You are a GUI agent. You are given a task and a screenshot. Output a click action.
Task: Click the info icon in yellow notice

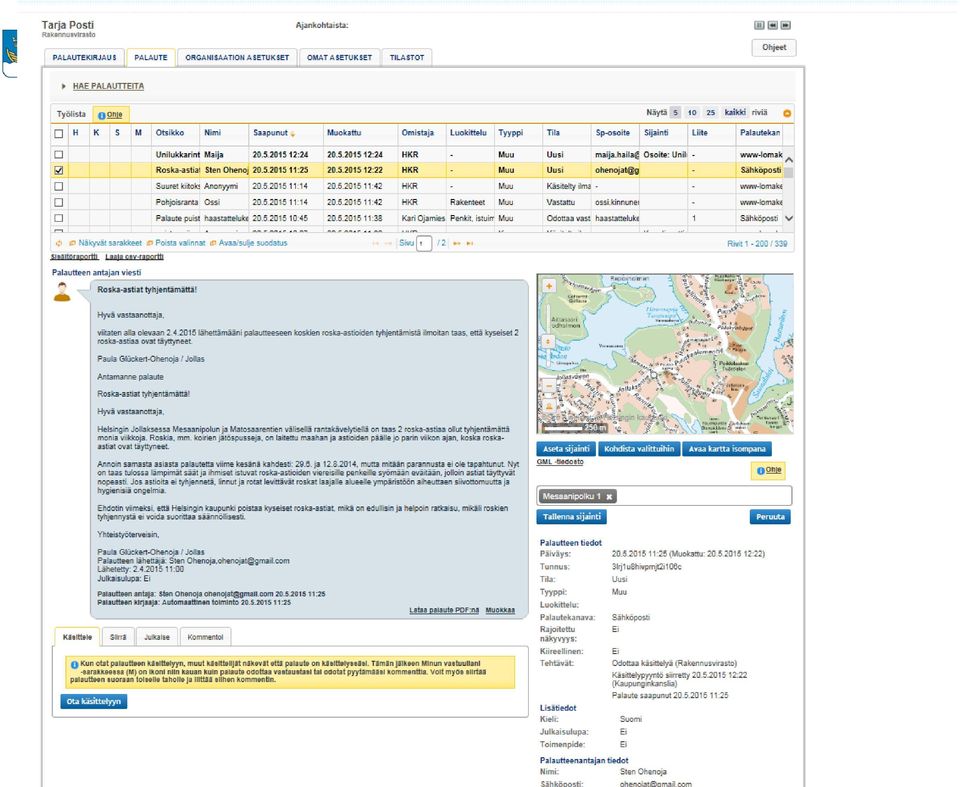pyautogui.click(x=75, y=665)
